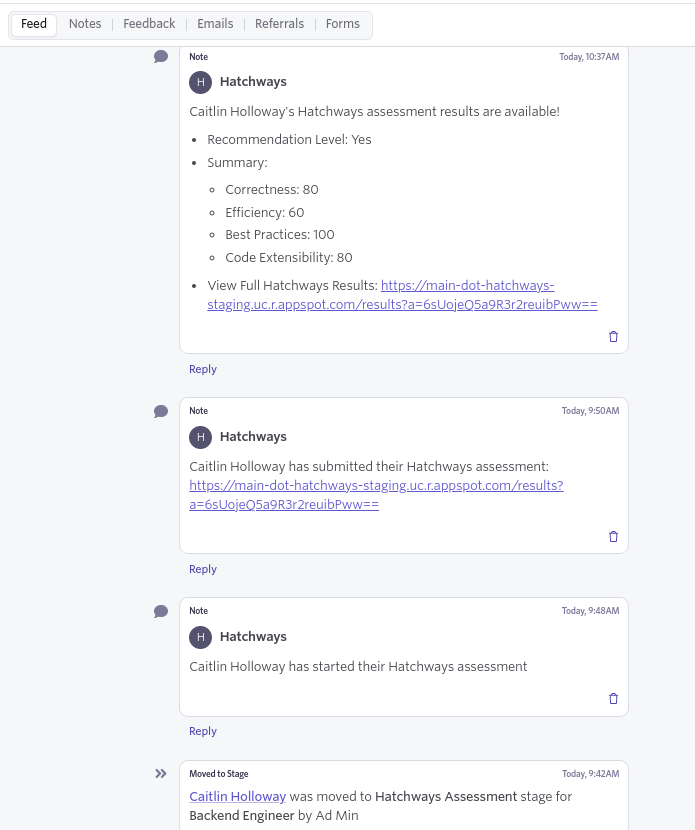Viewport: 695px width, 830px height.
Task: Select the Feed tab
Action: [x=33, y=24]
